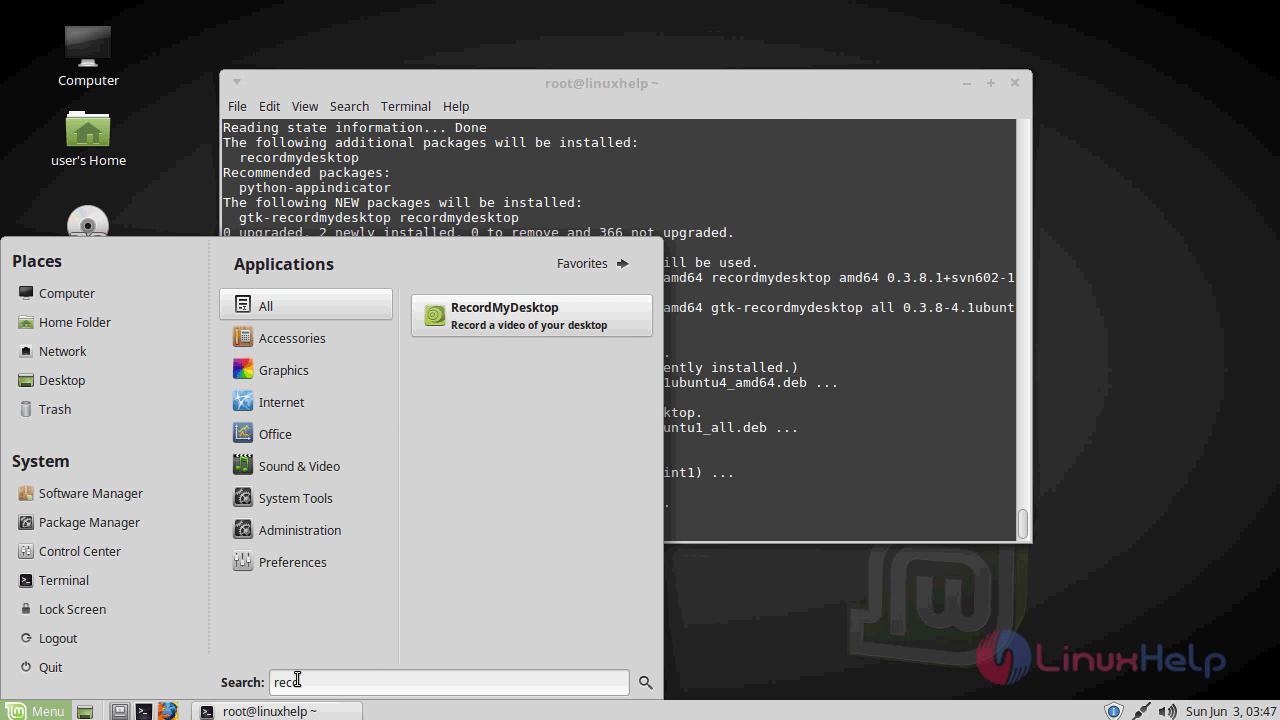Open Trash from Places
Image resolution: width=1280 pixels, height=720 pixels.
tap(45, 409)
